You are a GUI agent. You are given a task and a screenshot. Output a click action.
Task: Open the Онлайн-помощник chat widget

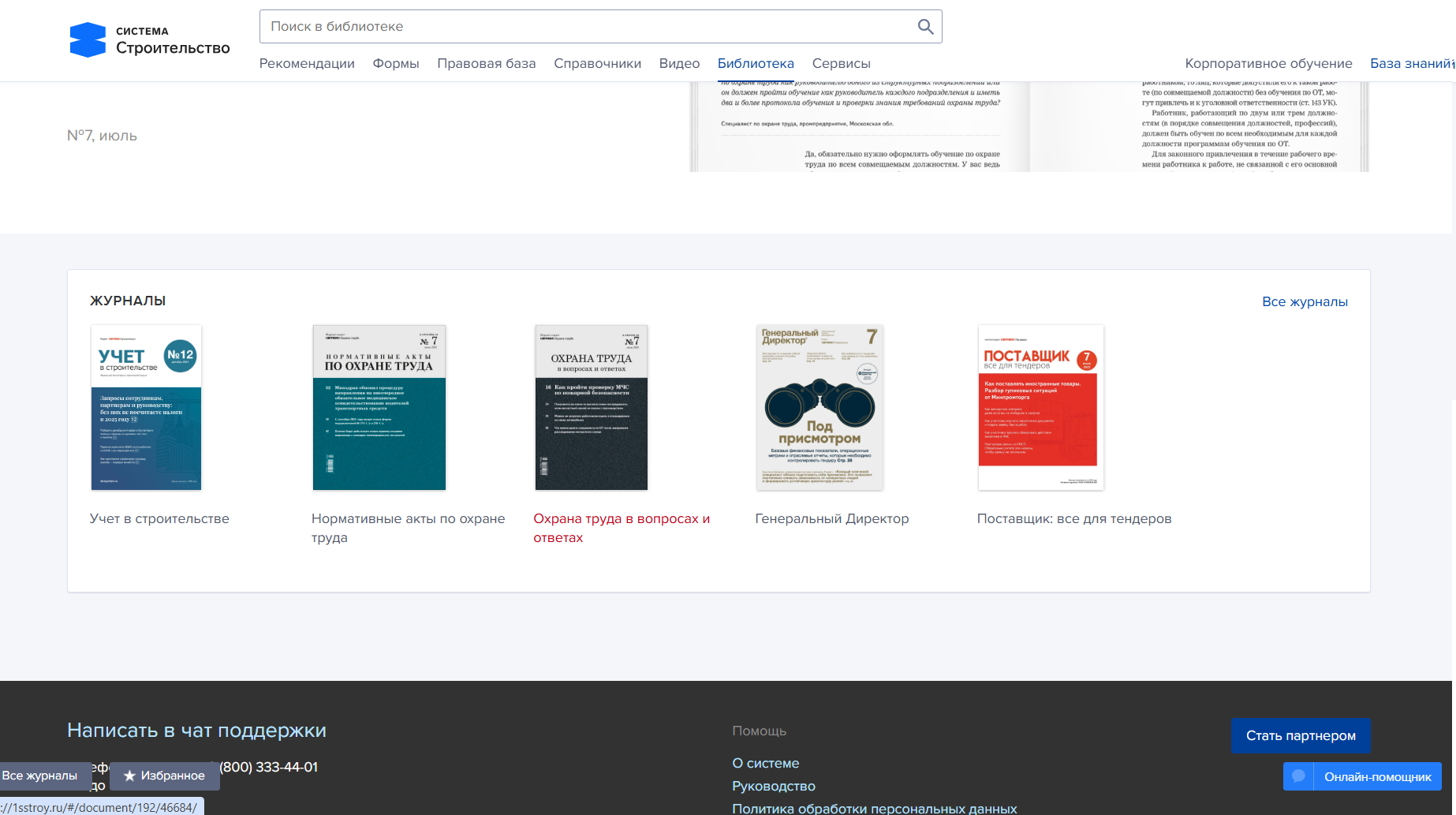tap(1362, 776)
